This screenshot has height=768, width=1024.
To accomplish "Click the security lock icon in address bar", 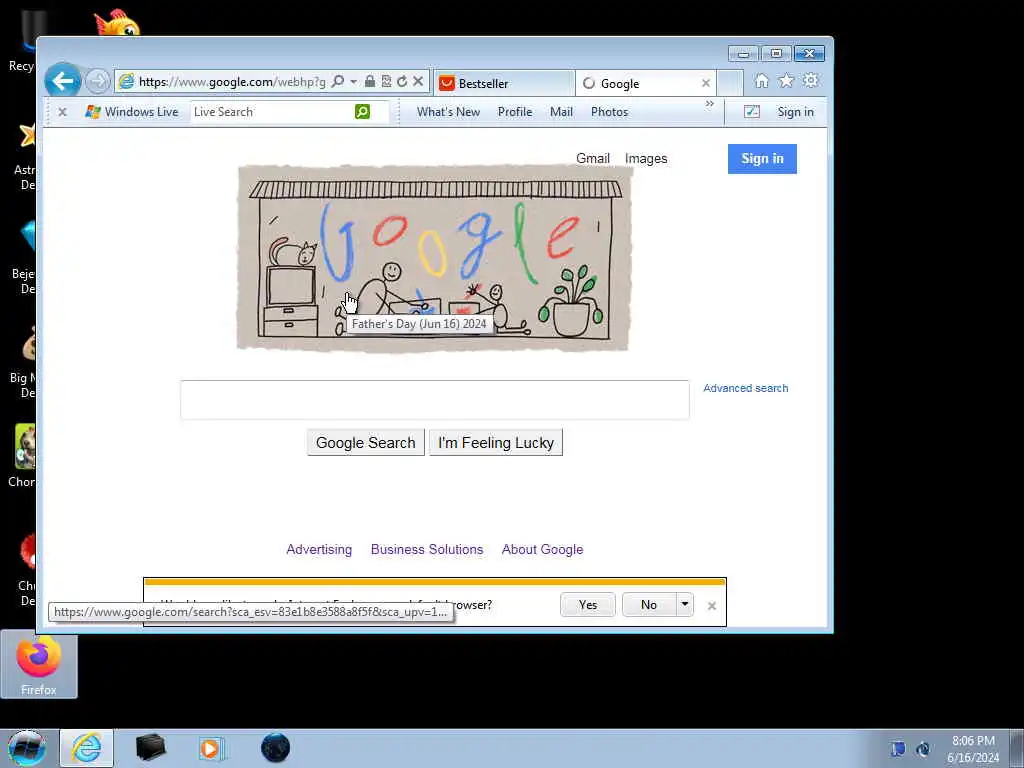I will (370, 82).
